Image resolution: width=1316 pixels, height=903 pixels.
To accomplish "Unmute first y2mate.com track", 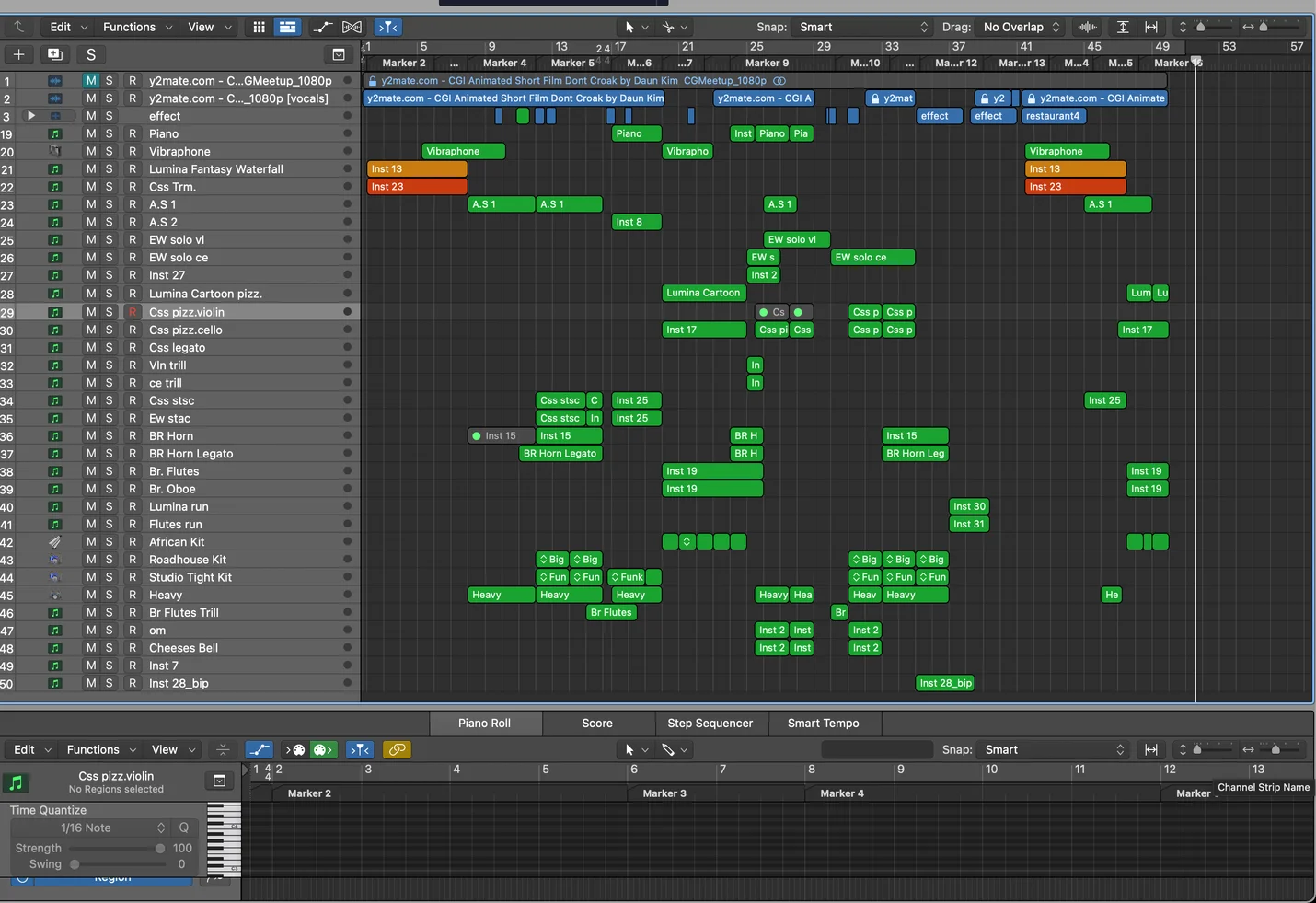I will tap(91, 80).
